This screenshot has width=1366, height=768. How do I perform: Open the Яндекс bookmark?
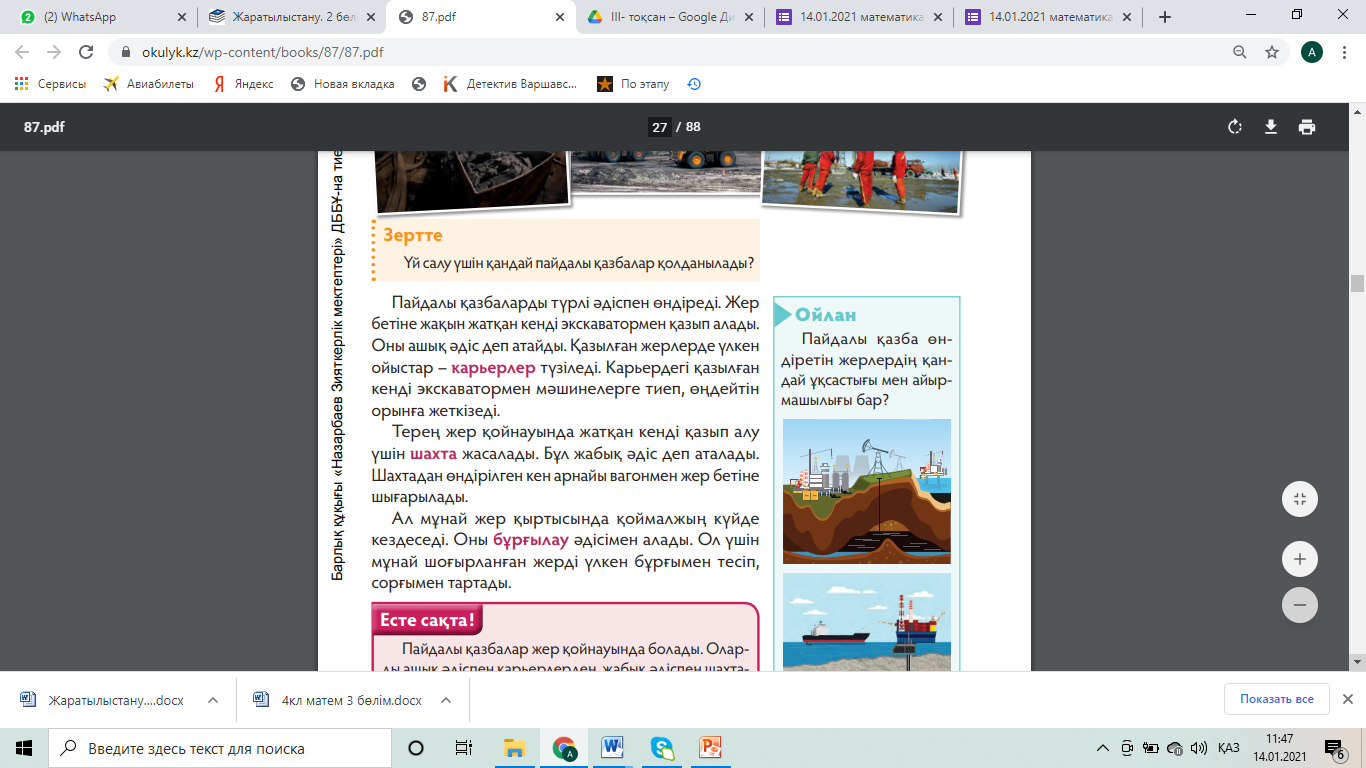(x=243, y=84)
